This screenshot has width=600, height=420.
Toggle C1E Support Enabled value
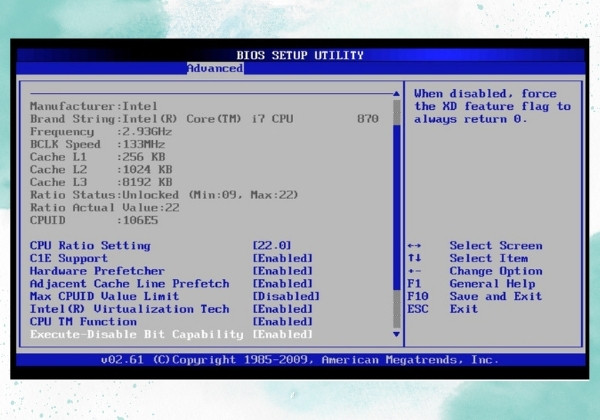coord(282,259)
